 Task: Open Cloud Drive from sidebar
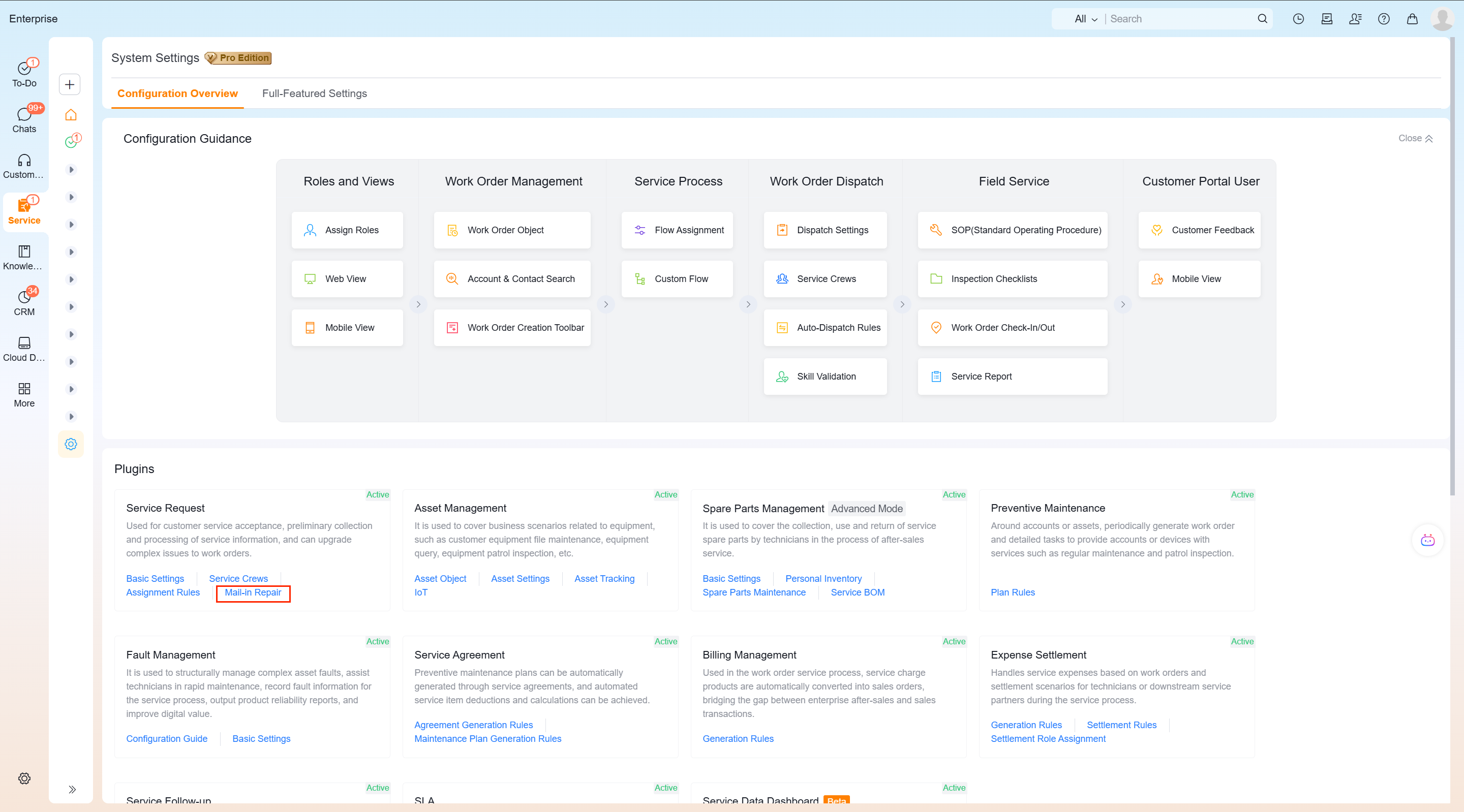[24, 349]
